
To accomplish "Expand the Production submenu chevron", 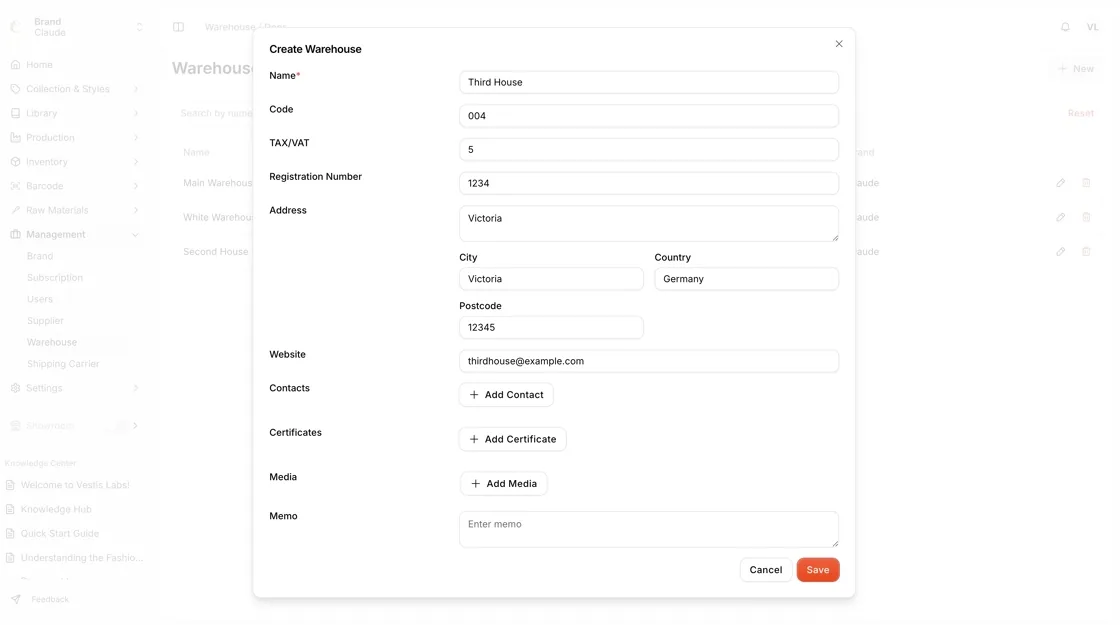I will tap(136, 137).
